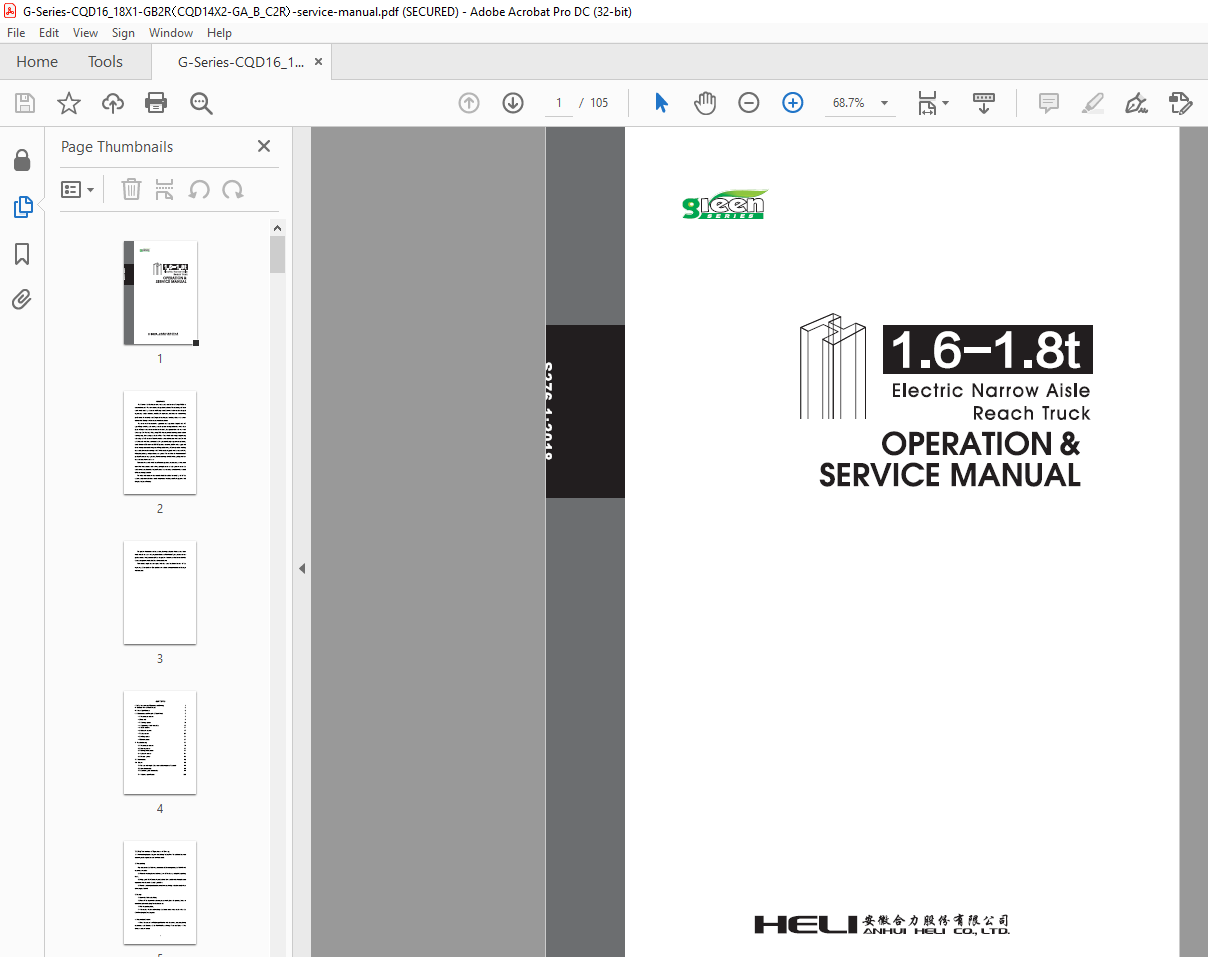The width and height of the screenshot is (1208, 957).
Task: Add a comment note
Action: click(1049, 103)
